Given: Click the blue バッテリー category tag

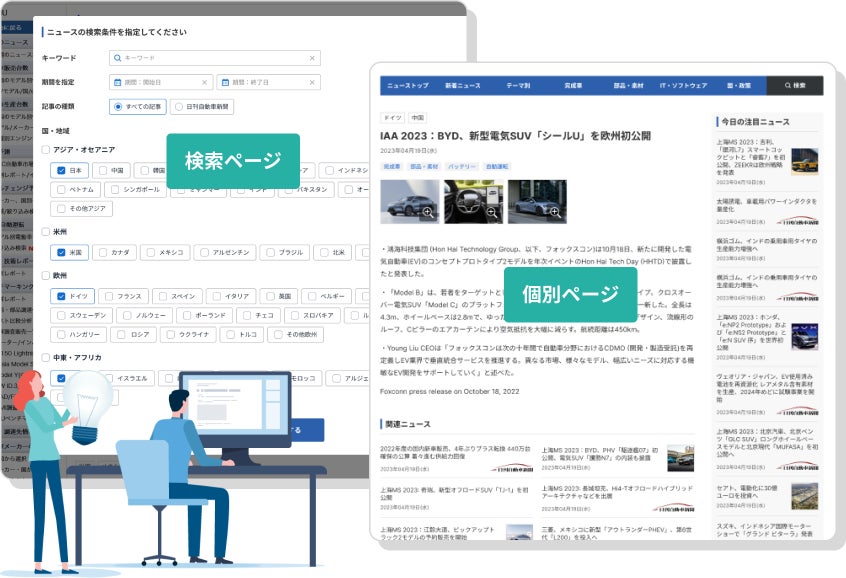Looking at the screenshot, I should pyautogui.click(x=461, y=166).
